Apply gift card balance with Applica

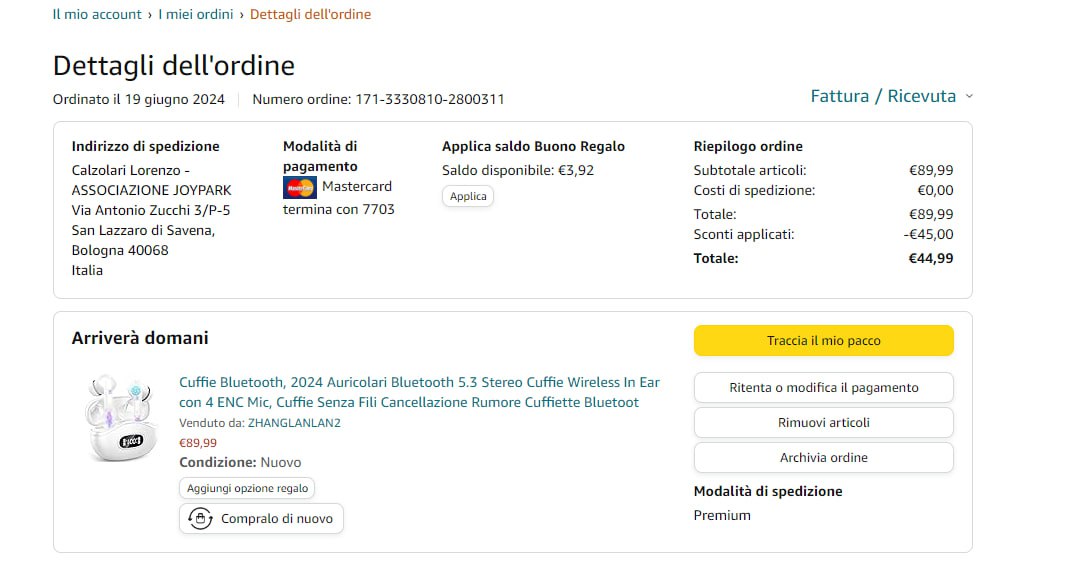(x=468, y=196)
